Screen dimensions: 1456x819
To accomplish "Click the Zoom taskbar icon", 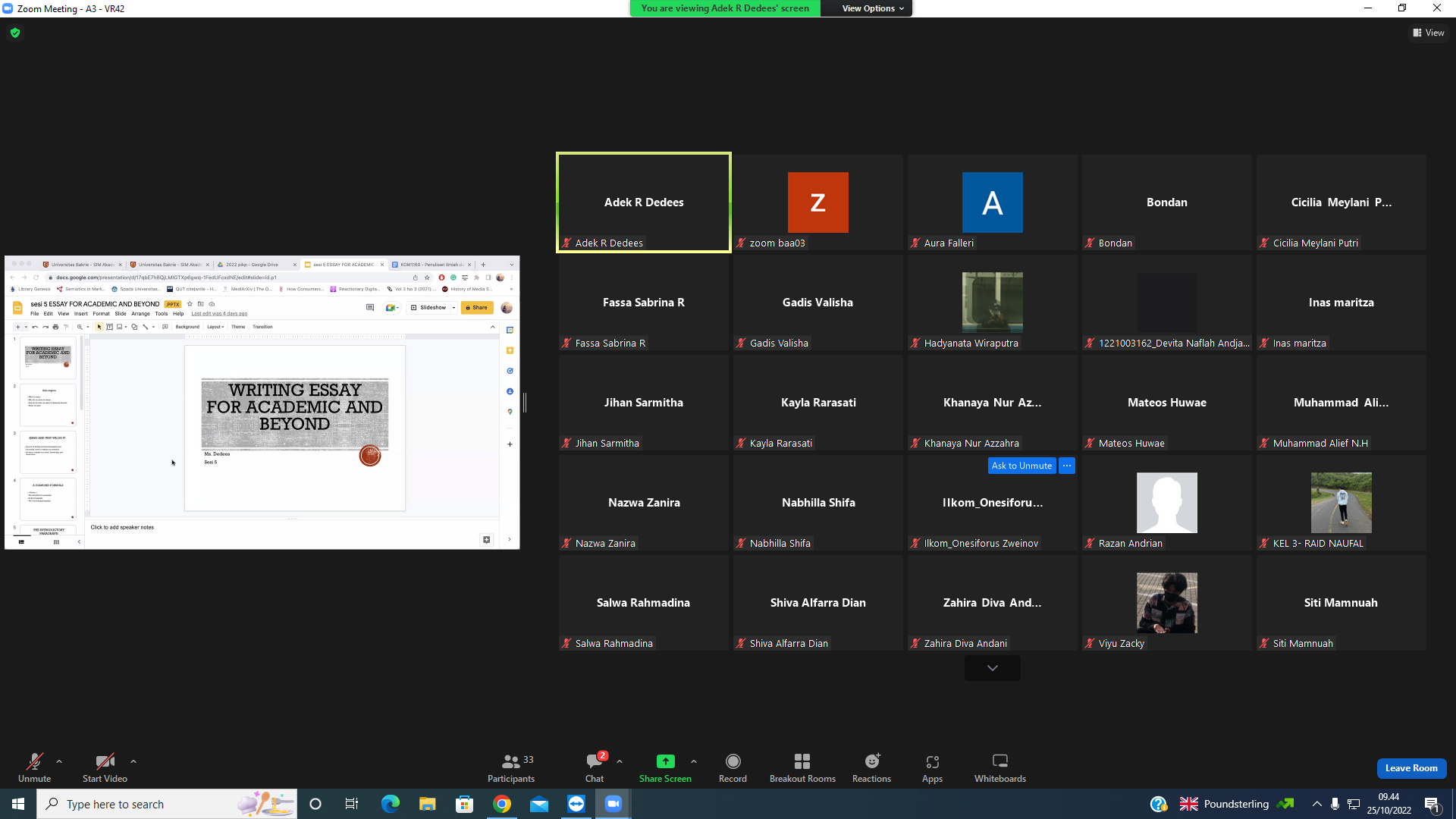I will tap(613, 804).
